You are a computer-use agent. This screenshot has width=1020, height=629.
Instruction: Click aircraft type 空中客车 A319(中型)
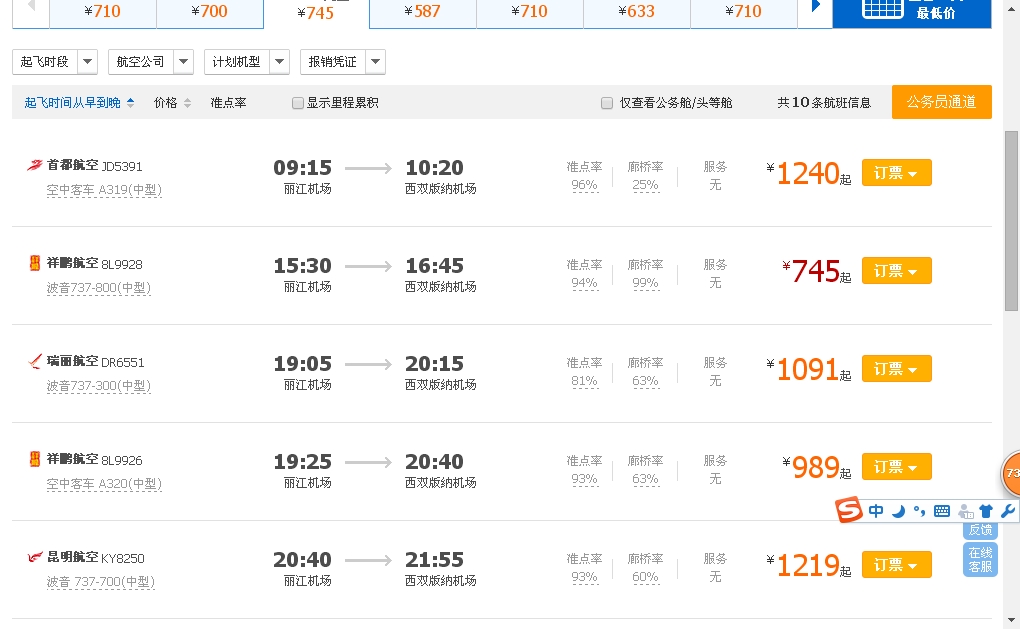click(x=104, y=191)
